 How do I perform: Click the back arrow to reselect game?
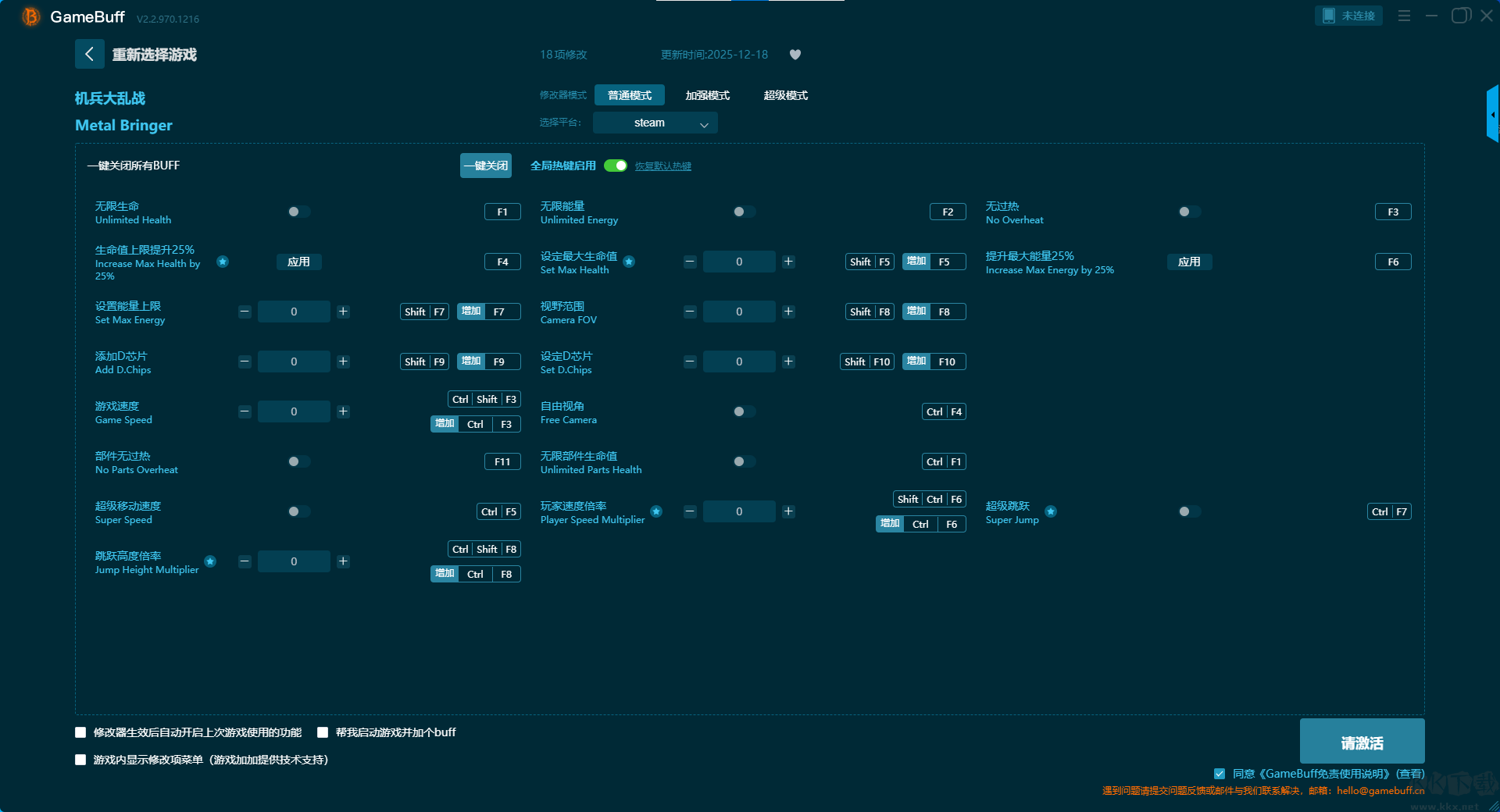[x=89, y=54]
